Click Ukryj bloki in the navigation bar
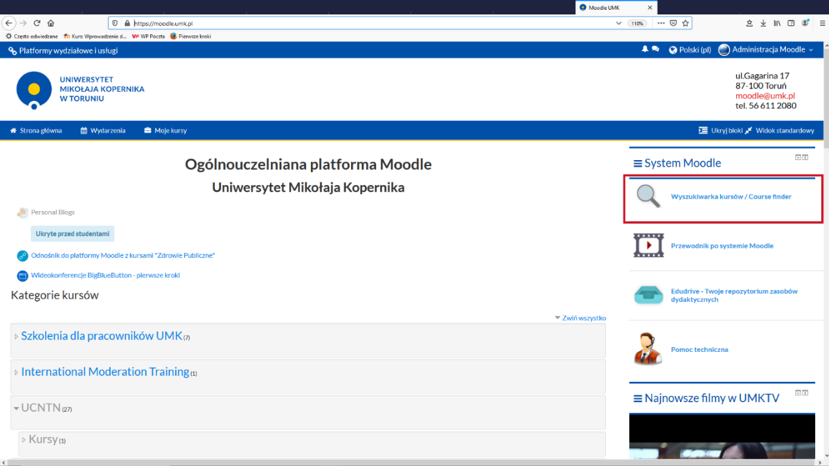829x466 pixels. pos(721,131)
